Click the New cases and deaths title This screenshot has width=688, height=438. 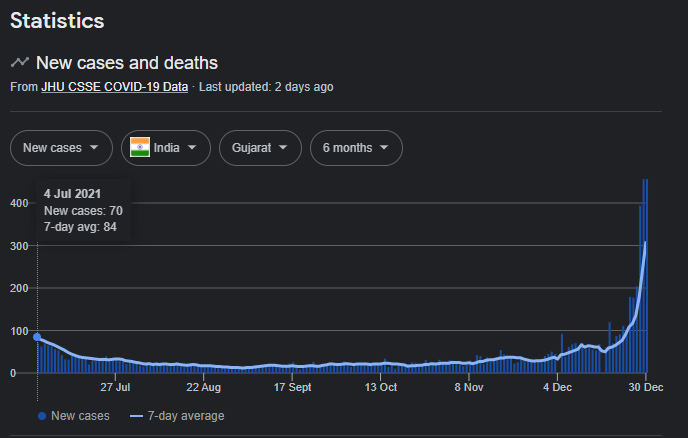click(127, 63)
